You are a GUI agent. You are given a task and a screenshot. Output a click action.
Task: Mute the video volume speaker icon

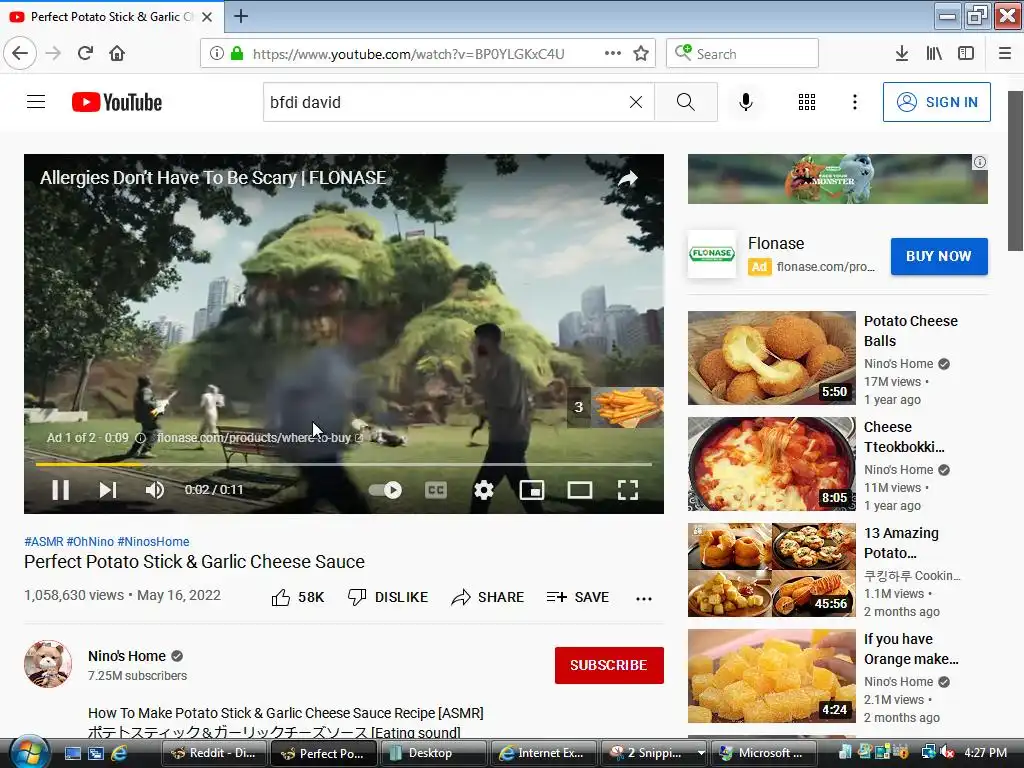[155, 490]
